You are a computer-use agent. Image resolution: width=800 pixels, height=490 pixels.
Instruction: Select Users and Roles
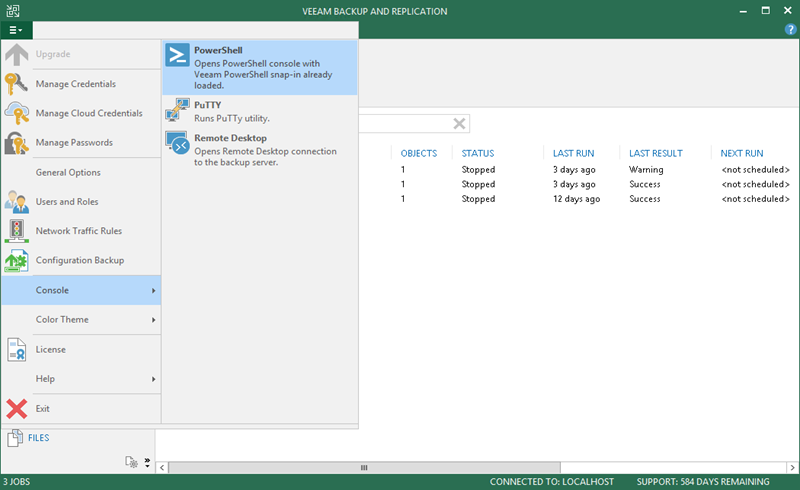(81, 202)
